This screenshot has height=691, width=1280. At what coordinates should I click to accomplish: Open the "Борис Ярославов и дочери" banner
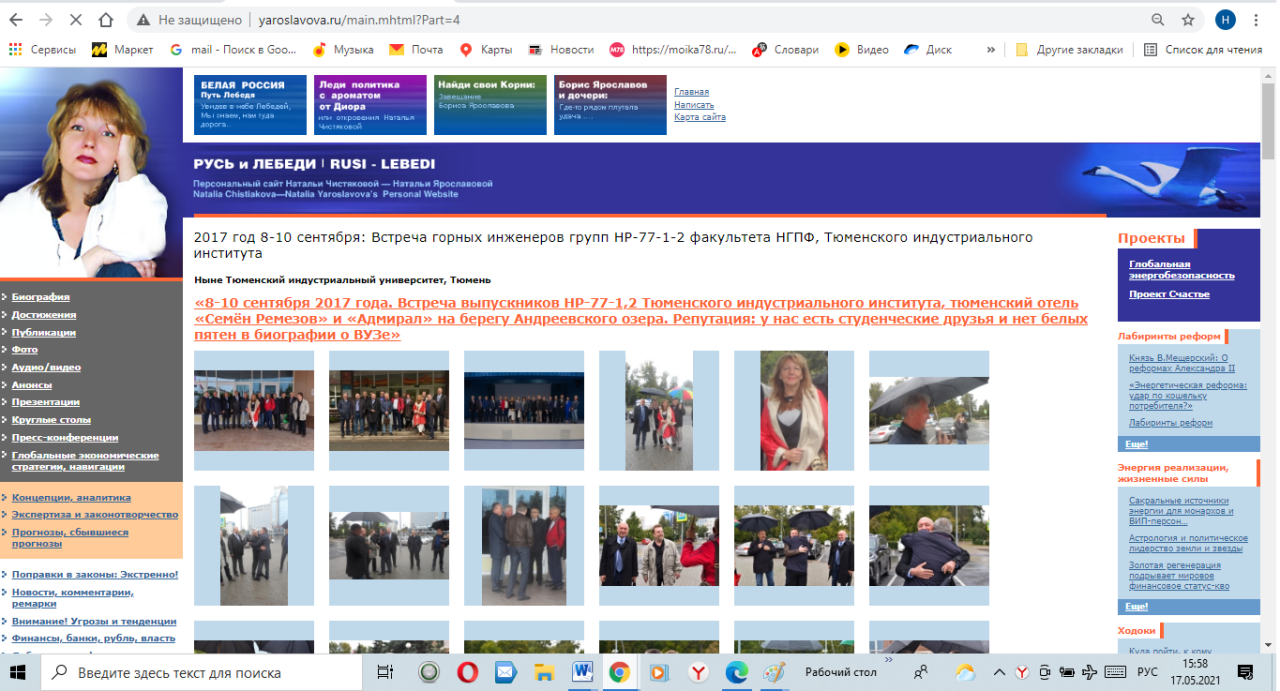(x=610, y=105)
